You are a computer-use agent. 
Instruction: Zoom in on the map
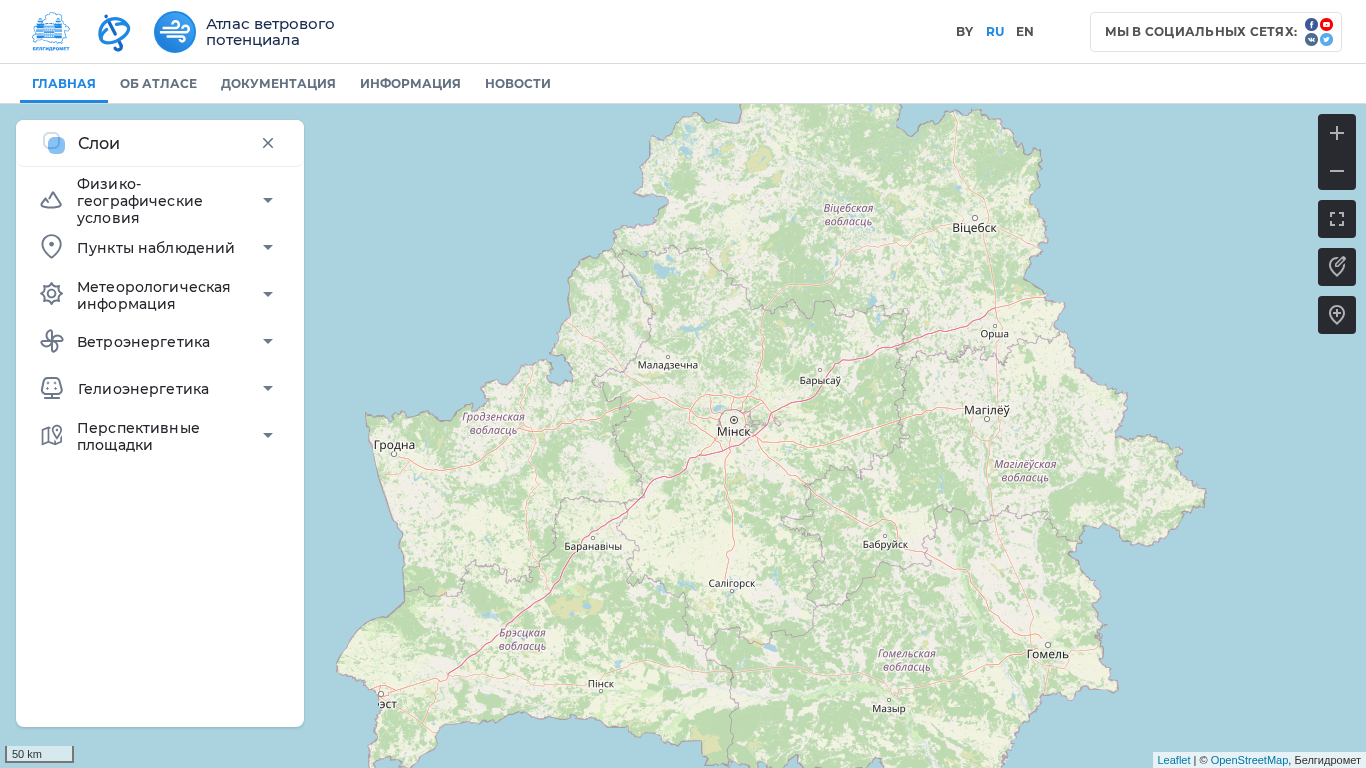[1336, 133]
